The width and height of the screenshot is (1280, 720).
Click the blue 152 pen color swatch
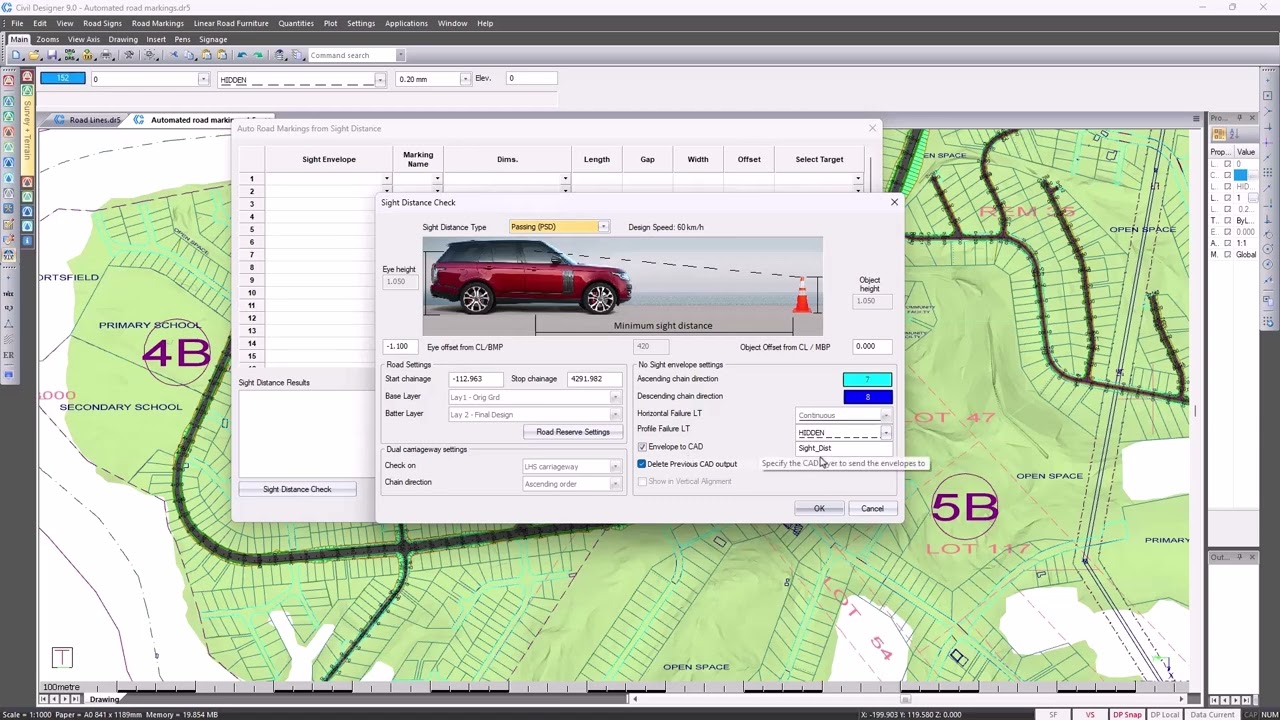click(63, 78)
